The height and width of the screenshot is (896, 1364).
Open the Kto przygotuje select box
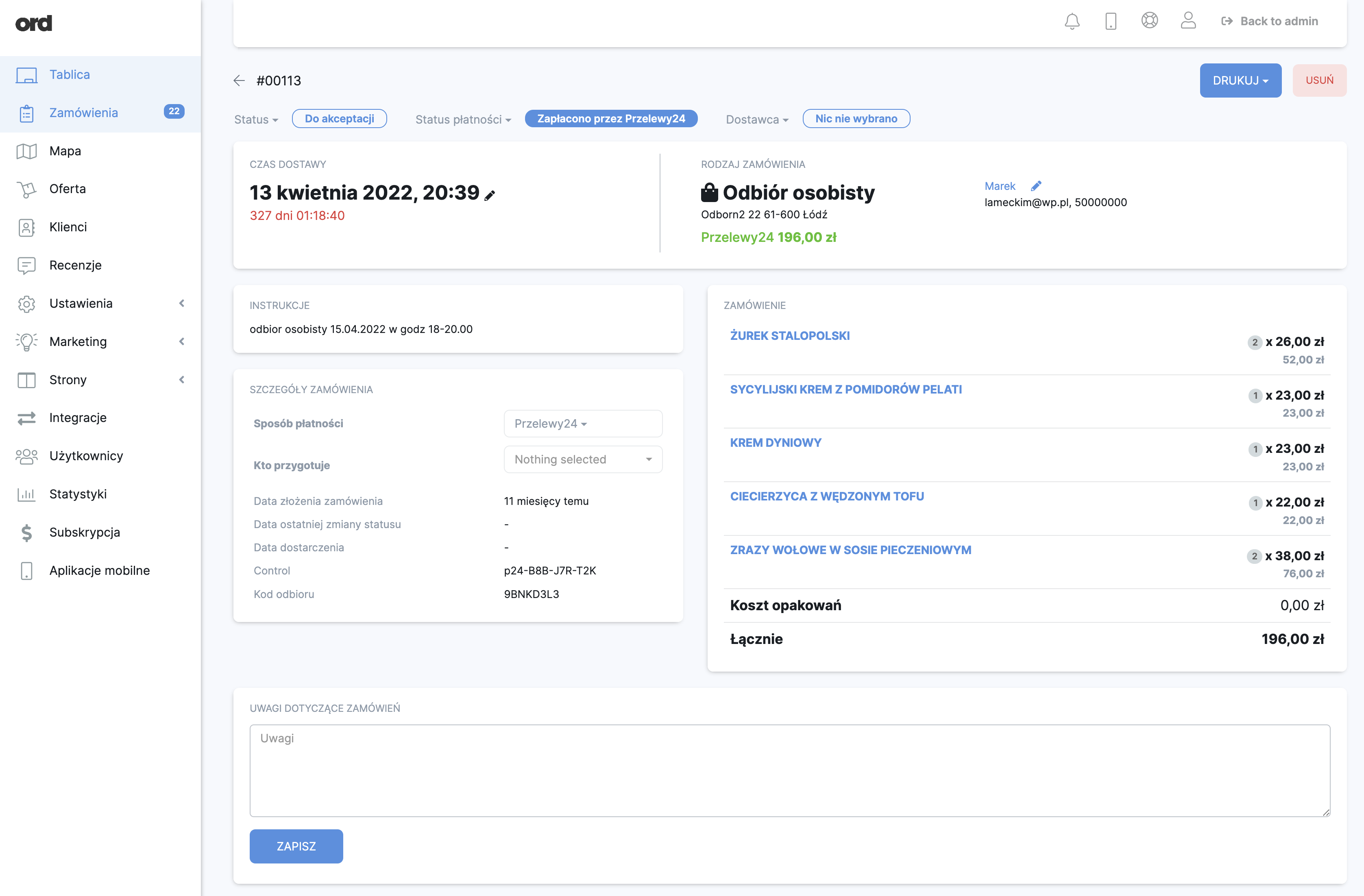point(583,459)
